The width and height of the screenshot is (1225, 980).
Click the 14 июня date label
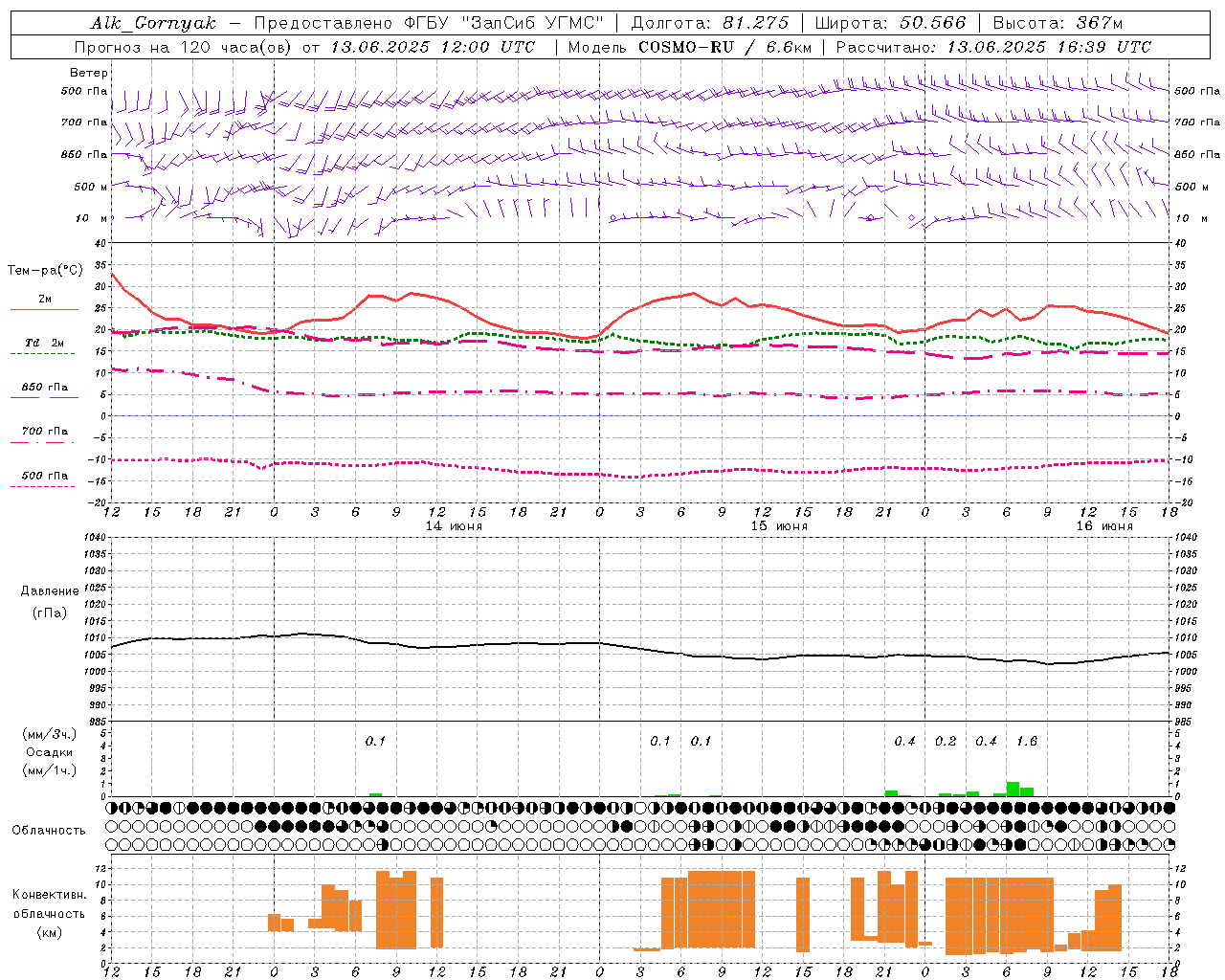click(454, 526)
